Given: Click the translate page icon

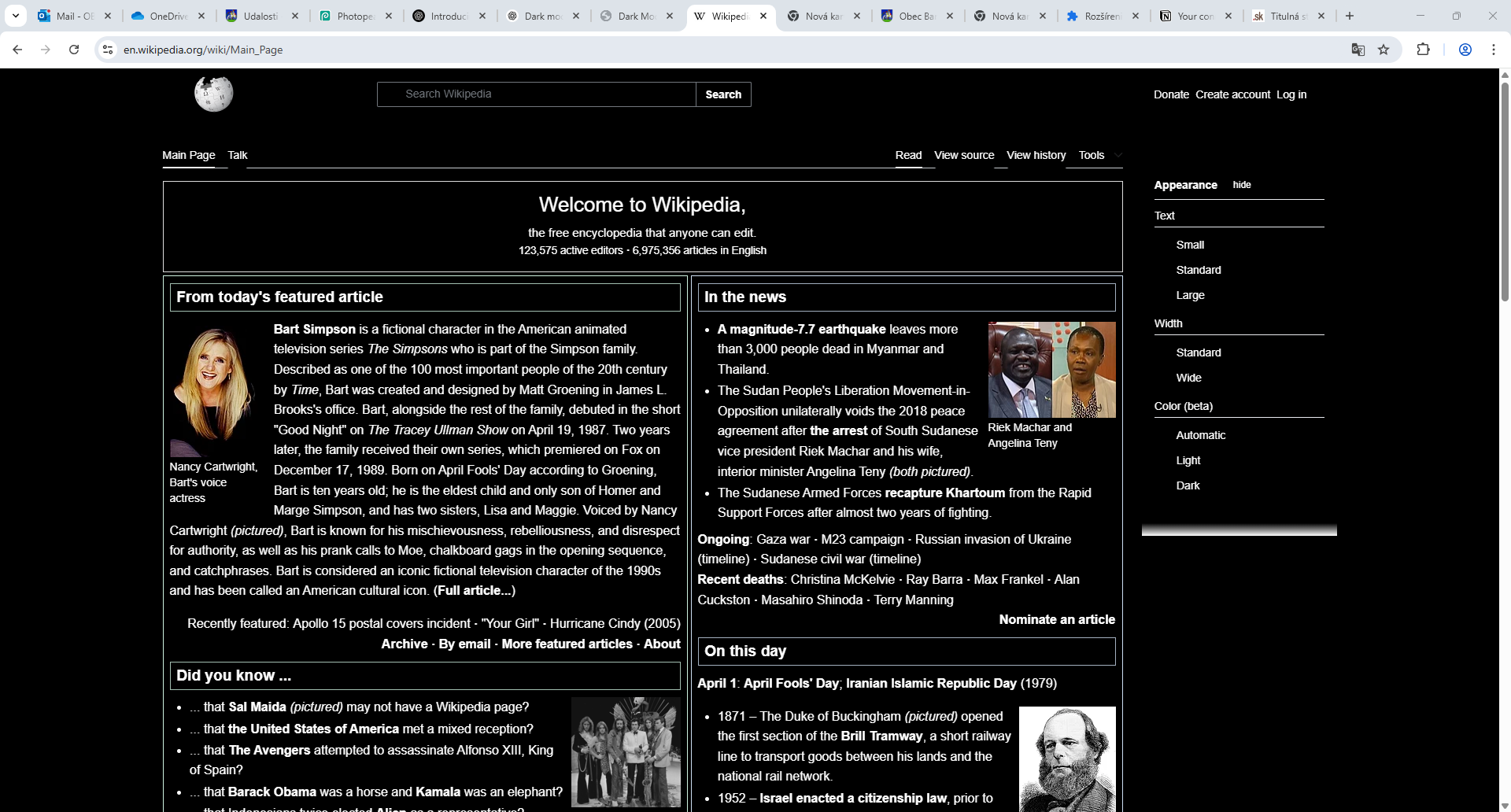Looking at the screenshot, I should [x=1358, y=50].
